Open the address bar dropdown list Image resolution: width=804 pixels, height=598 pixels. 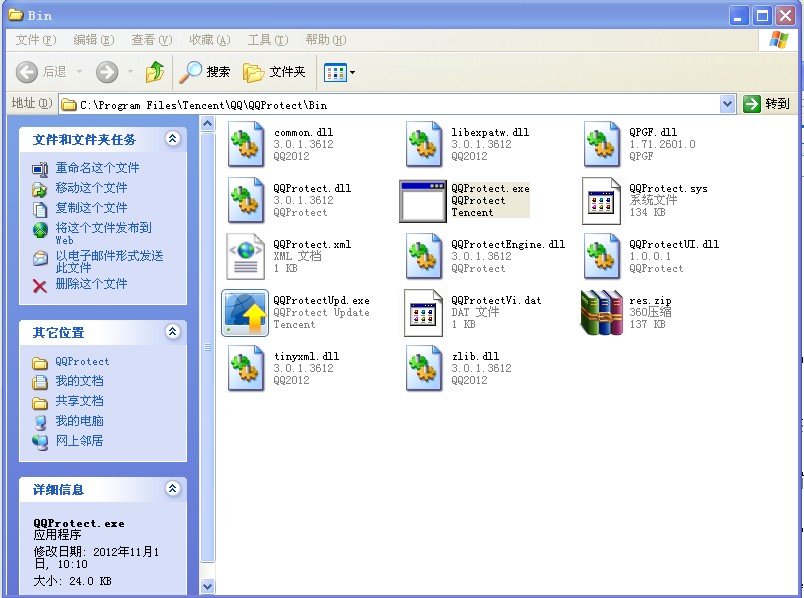(x=727, y=104)
